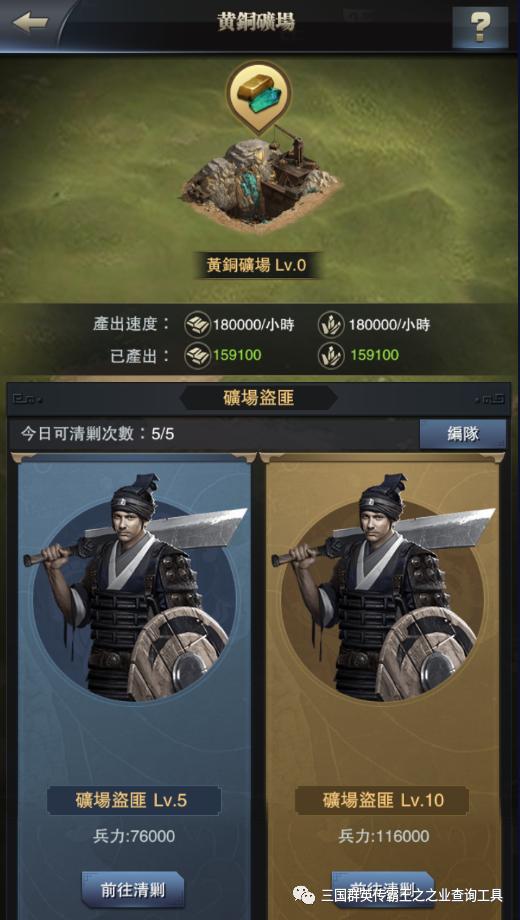
Task: Tap the 兵力:116000 troop strength text
Action: (x=383, y=836)
